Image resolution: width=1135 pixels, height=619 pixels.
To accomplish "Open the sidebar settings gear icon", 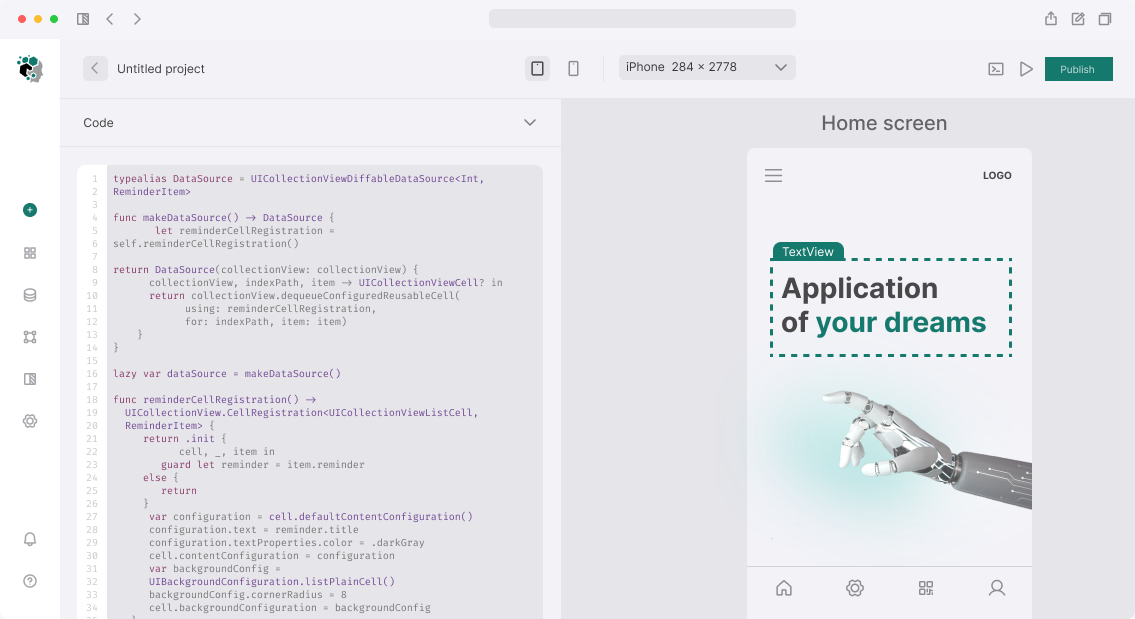I will [x=30, y=421].
